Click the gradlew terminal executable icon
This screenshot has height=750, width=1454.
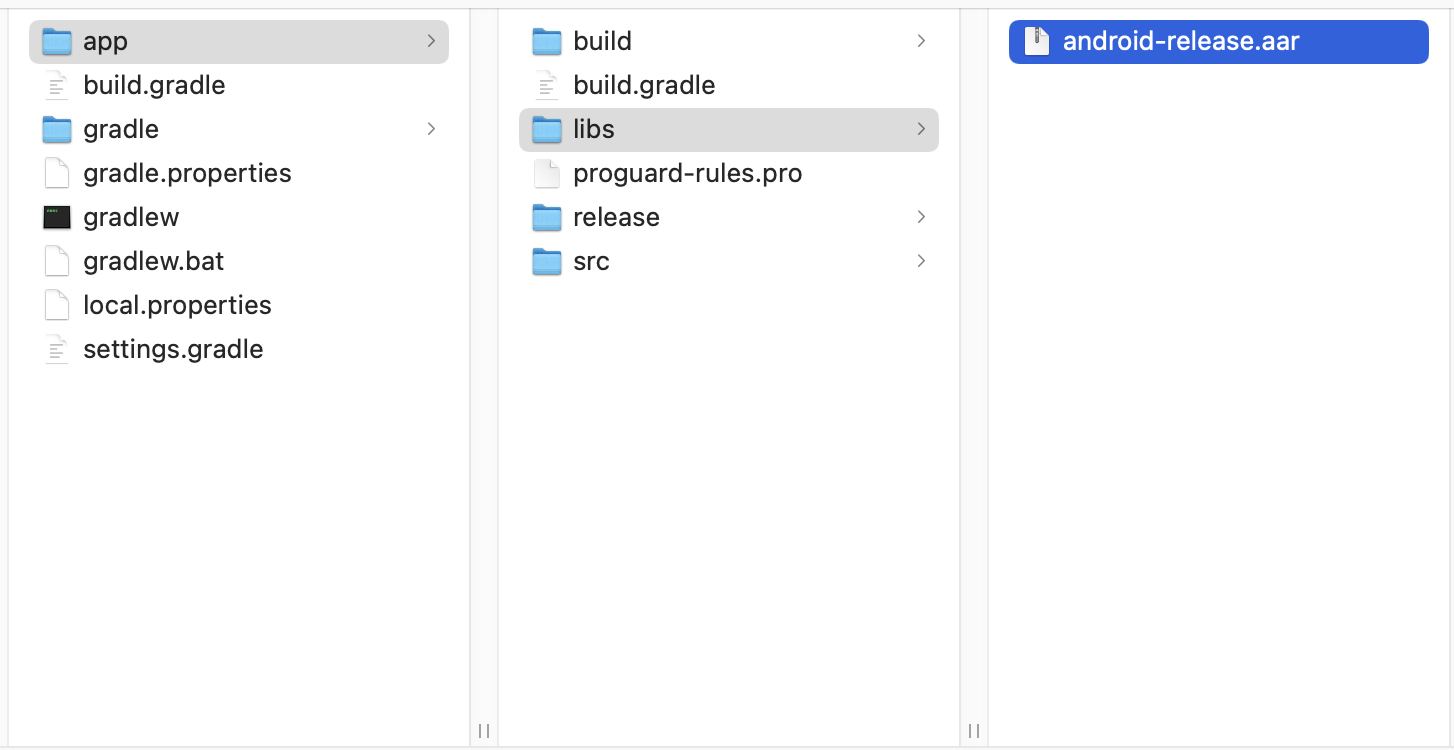coord(57,217)
